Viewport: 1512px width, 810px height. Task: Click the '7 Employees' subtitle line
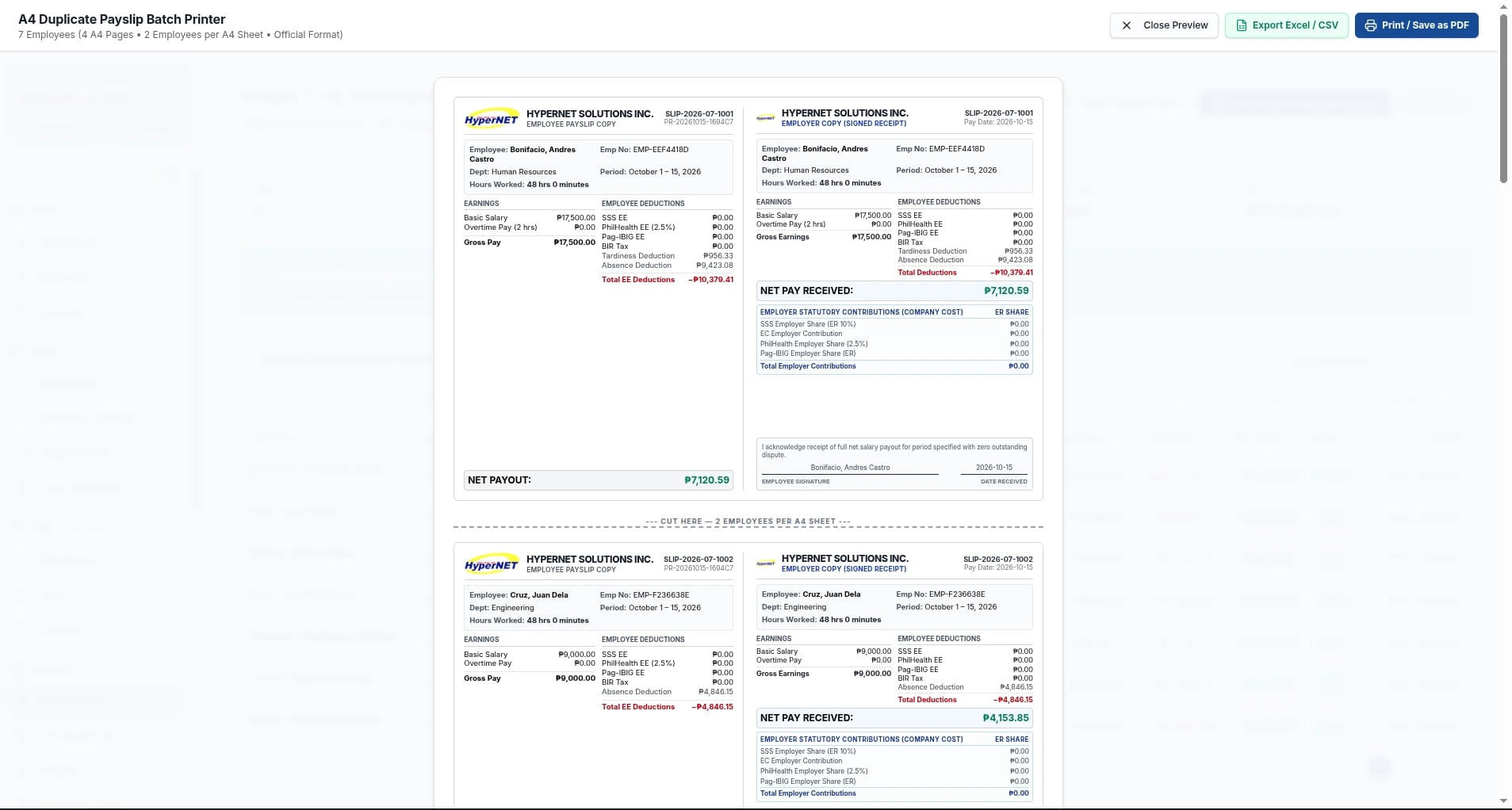click(x=181, y=35)
